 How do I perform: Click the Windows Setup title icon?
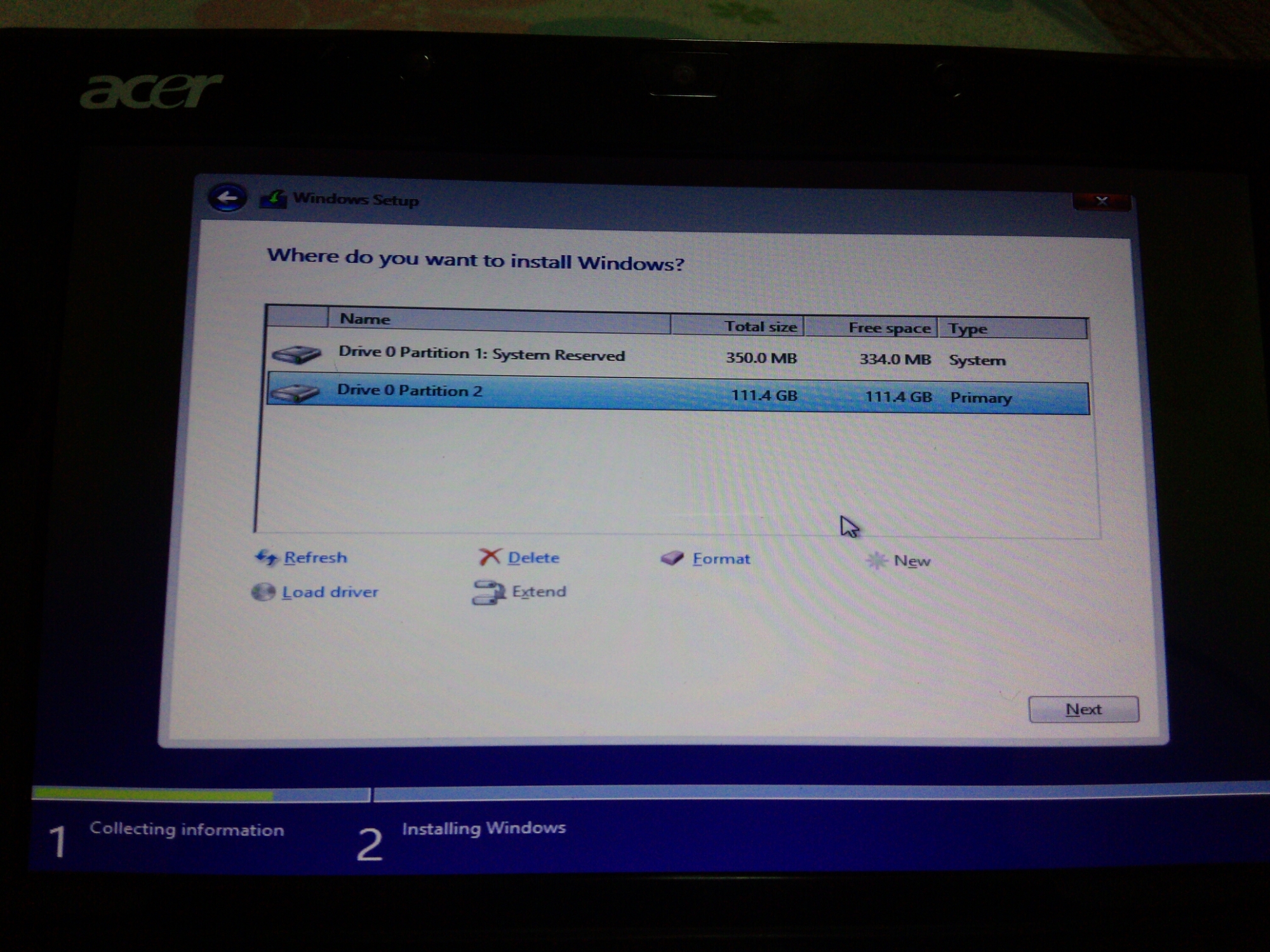click(x=274, y=199)
